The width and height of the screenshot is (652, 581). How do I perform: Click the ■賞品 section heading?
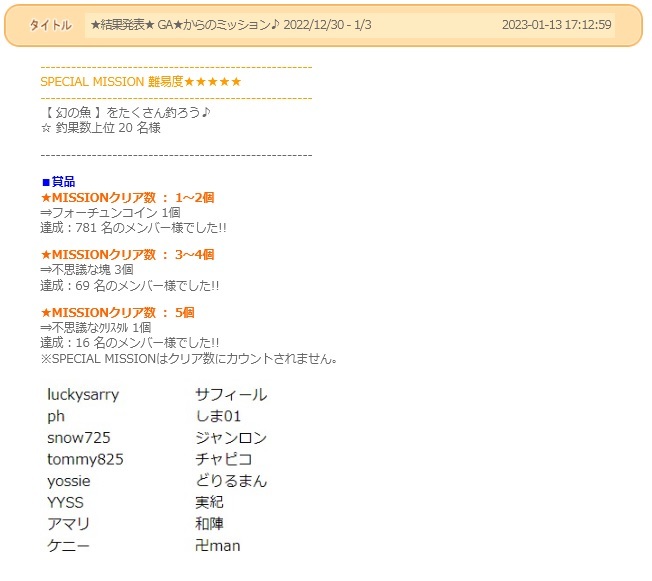tap(58, 182)
